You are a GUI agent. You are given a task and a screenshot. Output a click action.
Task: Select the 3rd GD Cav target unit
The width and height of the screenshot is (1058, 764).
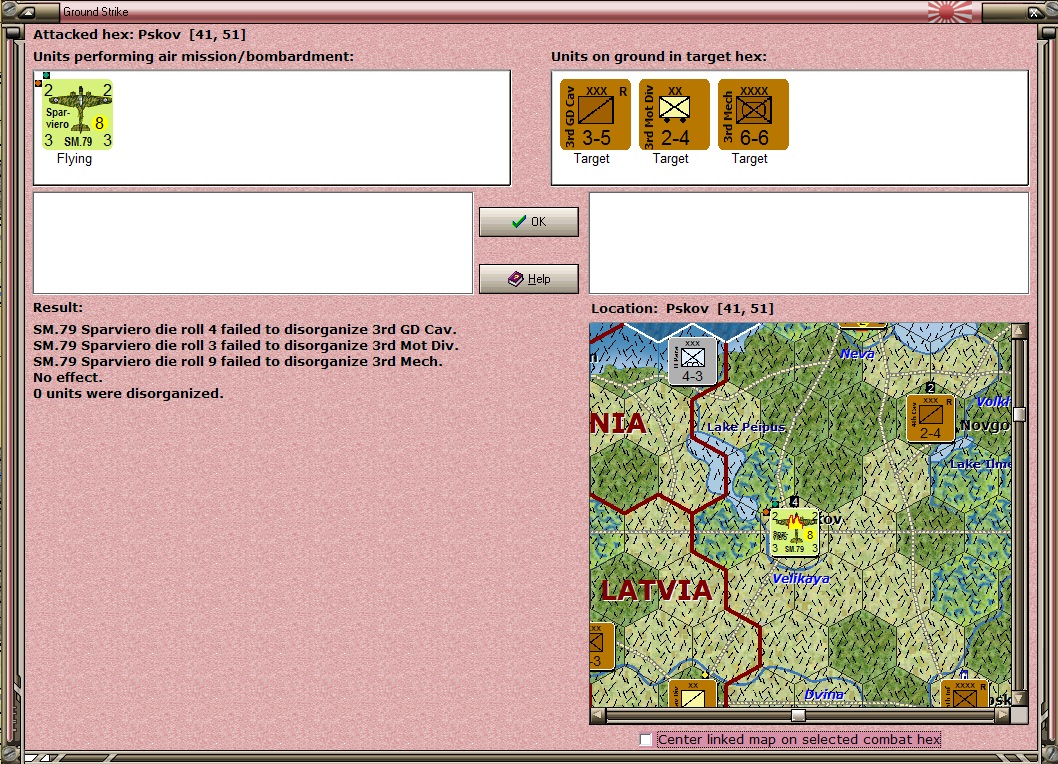[x=595, y=114]
